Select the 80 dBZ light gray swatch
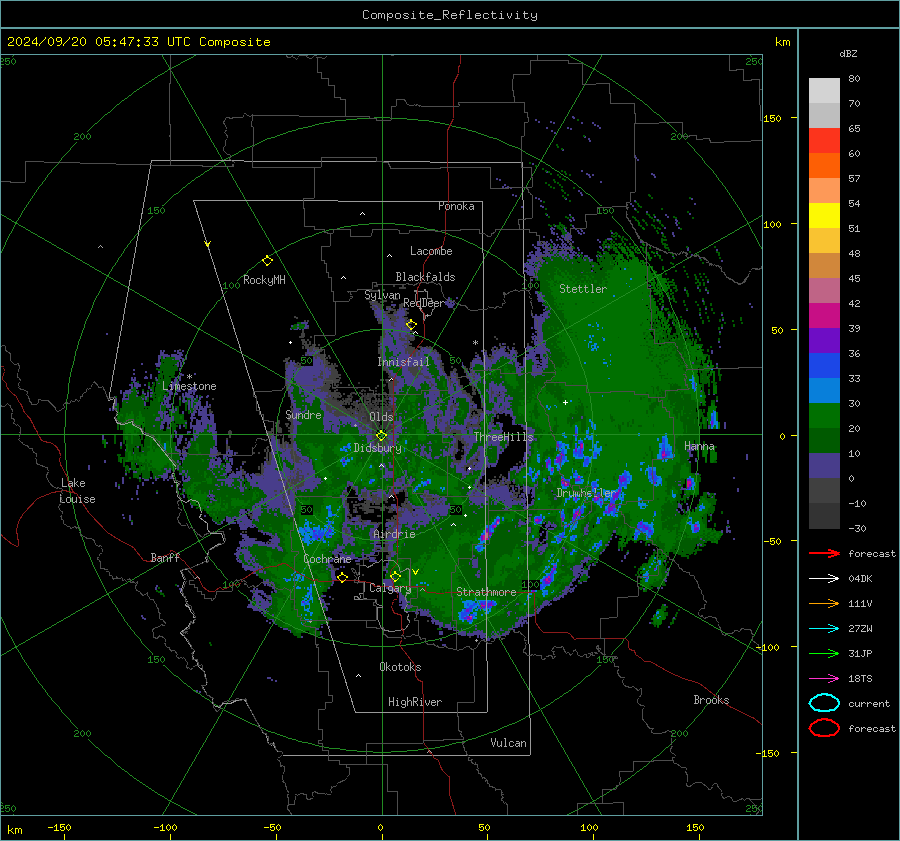900x841 pixels. (x=824, y=91)
